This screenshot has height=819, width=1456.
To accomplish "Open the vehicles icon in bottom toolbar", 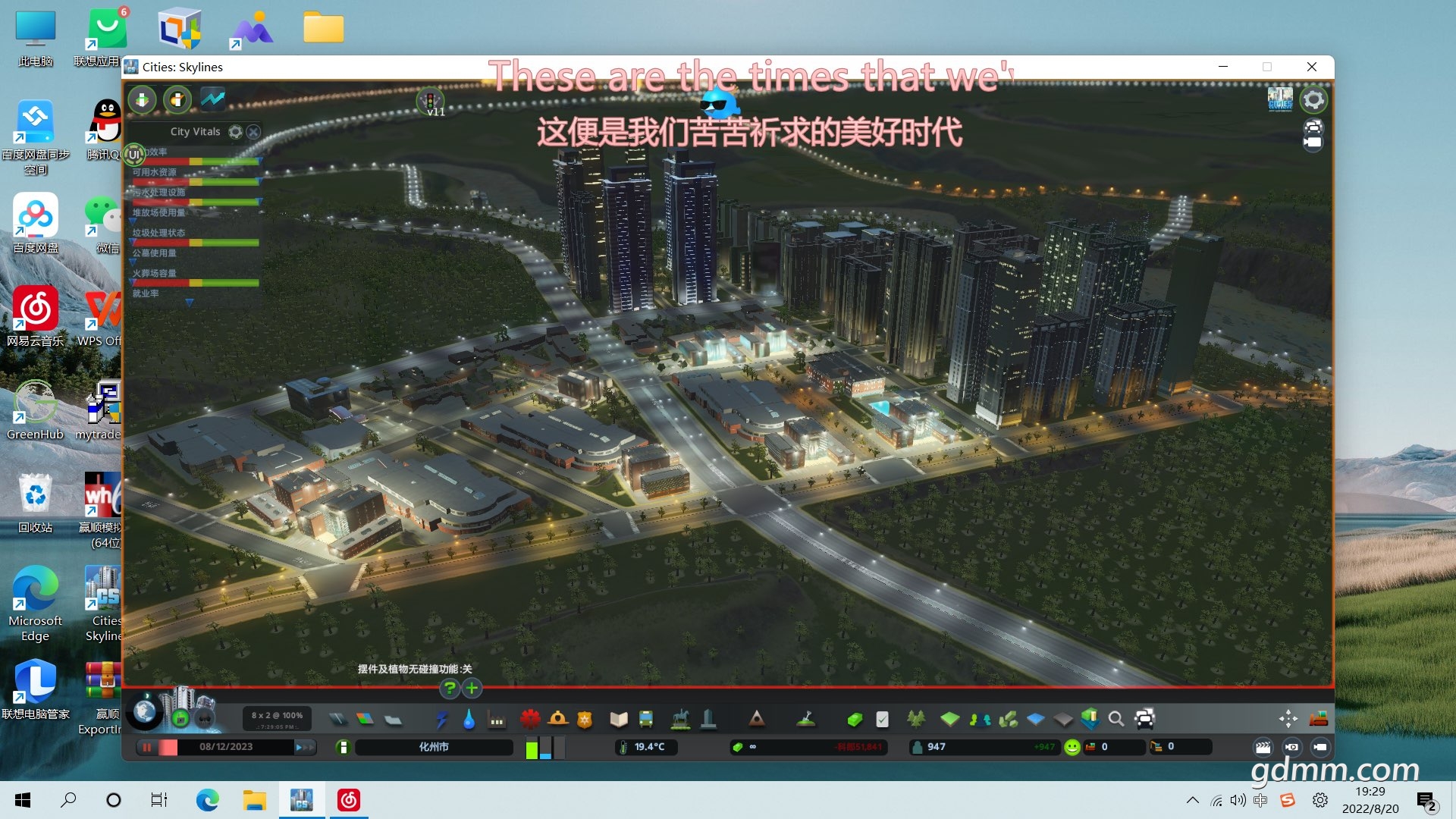I will pyautogui.click(x=1144, y=718).
